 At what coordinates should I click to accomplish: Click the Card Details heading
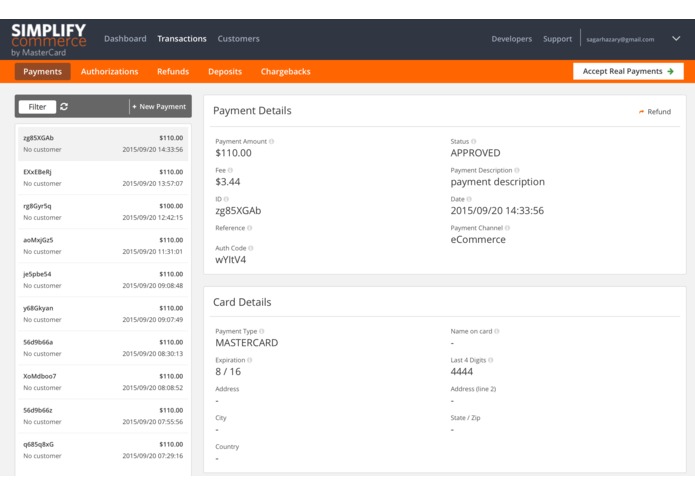(x=242, y=302)
